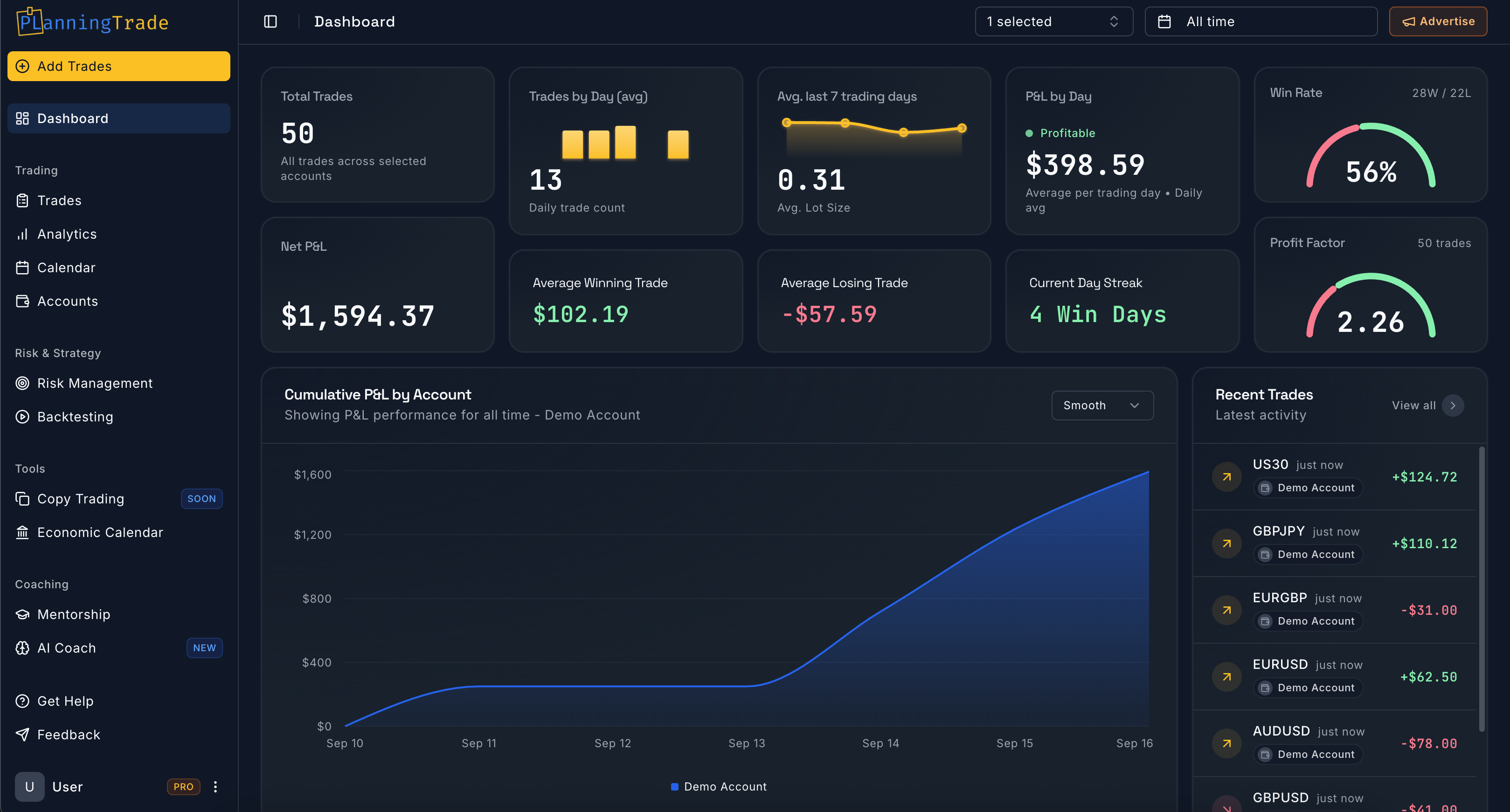
Task: Click the calendar icon in date filter
Action: [x=1164, y=22]
